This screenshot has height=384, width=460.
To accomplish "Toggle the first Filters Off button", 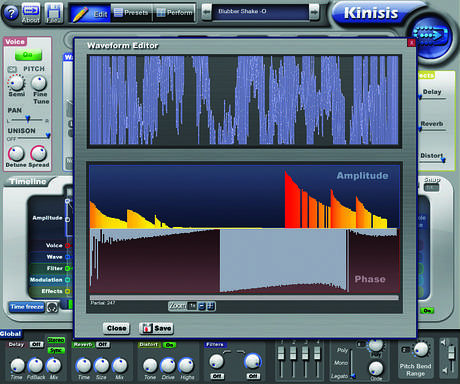I will [x=217, y=376].
